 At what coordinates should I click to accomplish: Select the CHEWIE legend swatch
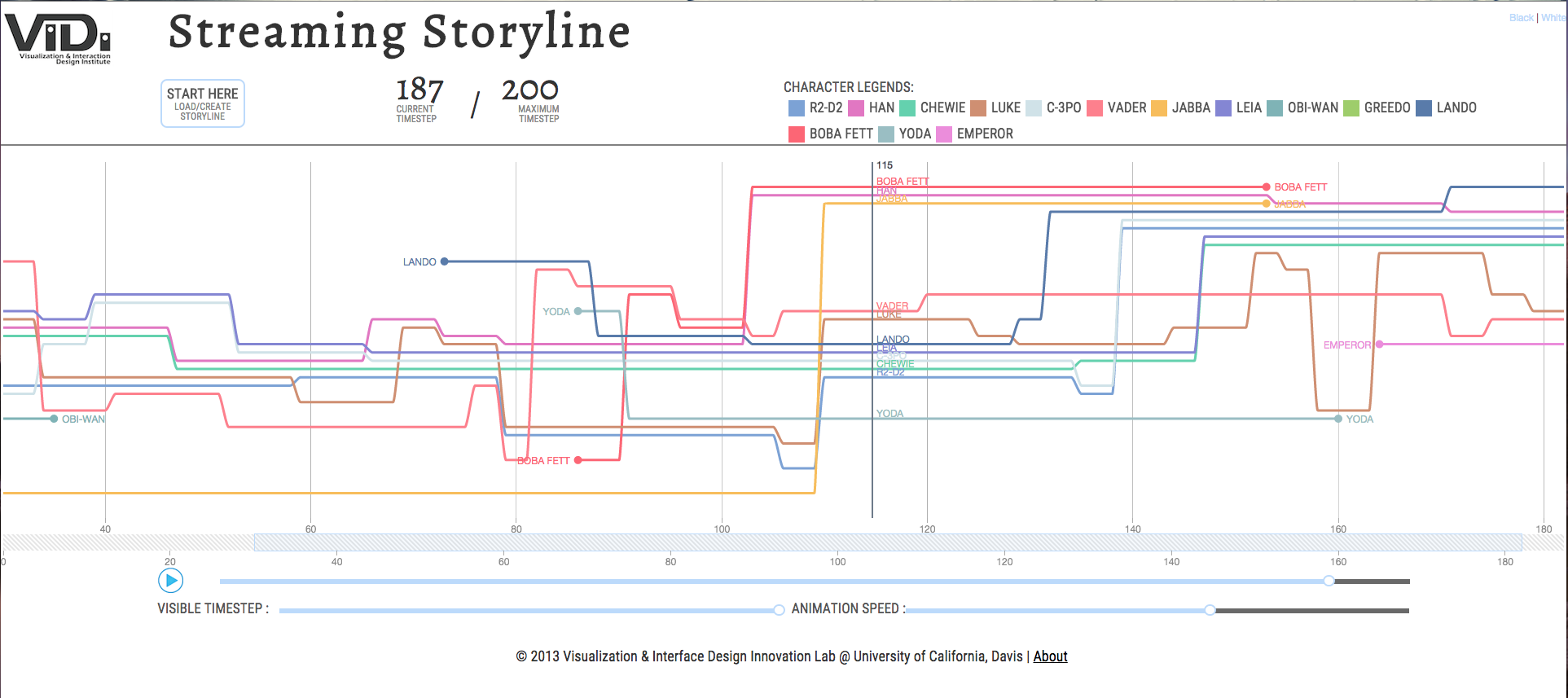click(x=907, y=108)
